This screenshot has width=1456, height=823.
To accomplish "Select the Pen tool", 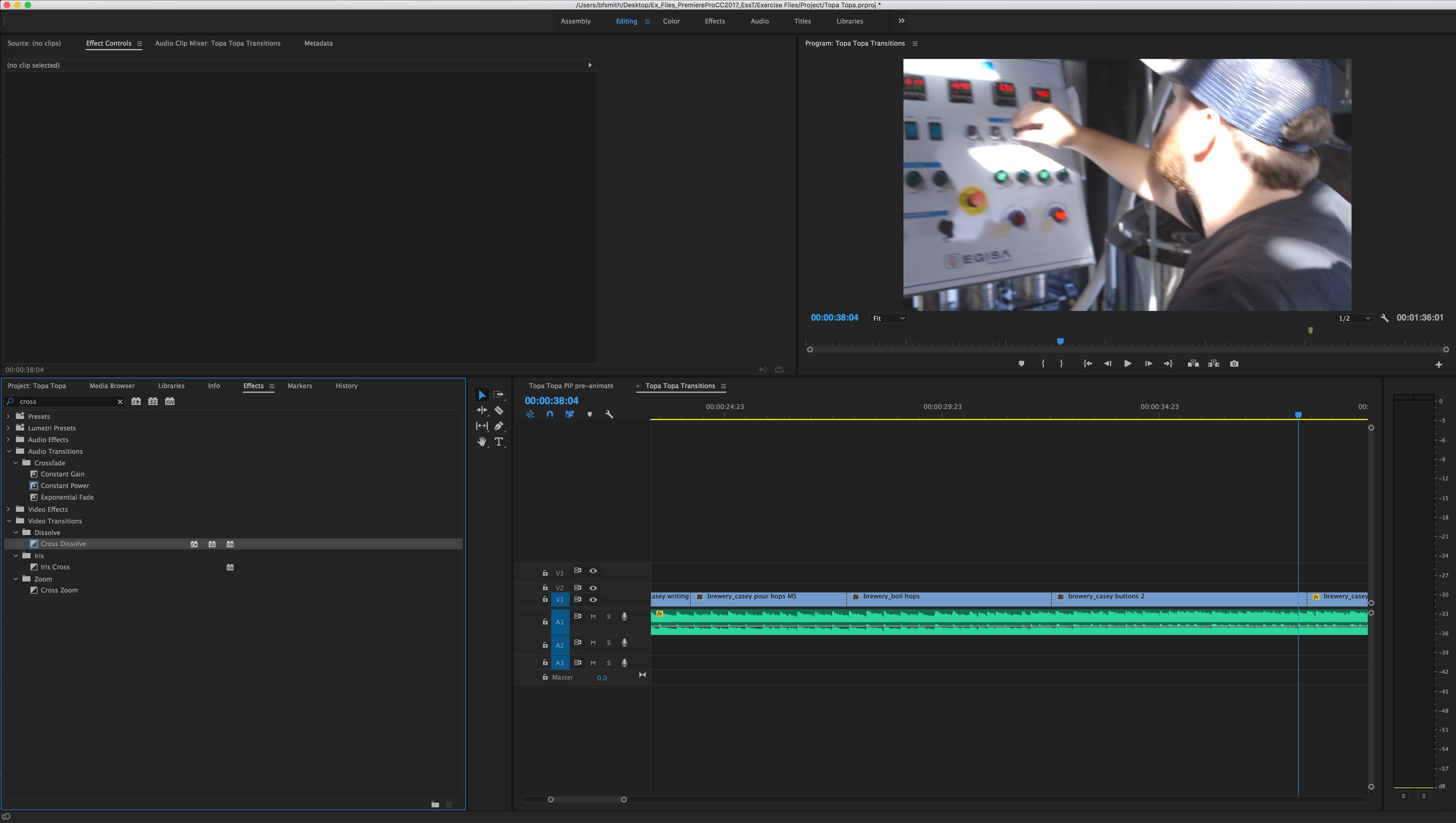I will click(x=499, y=426).
